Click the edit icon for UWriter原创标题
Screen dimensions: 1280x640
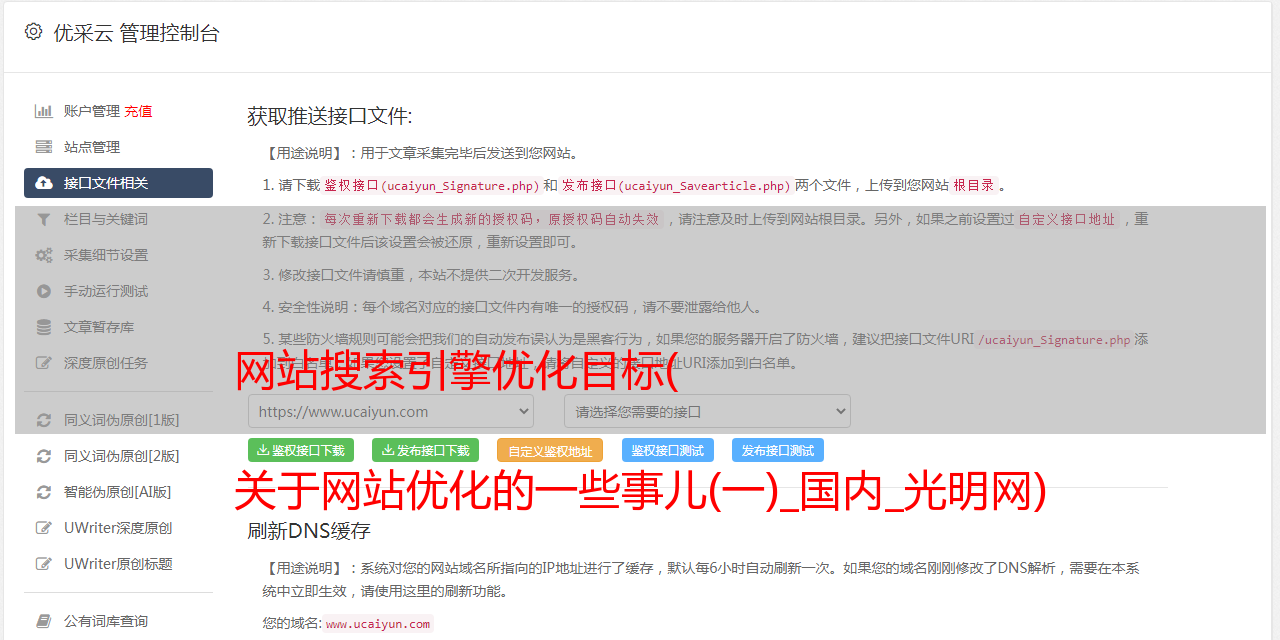[44, 564]
